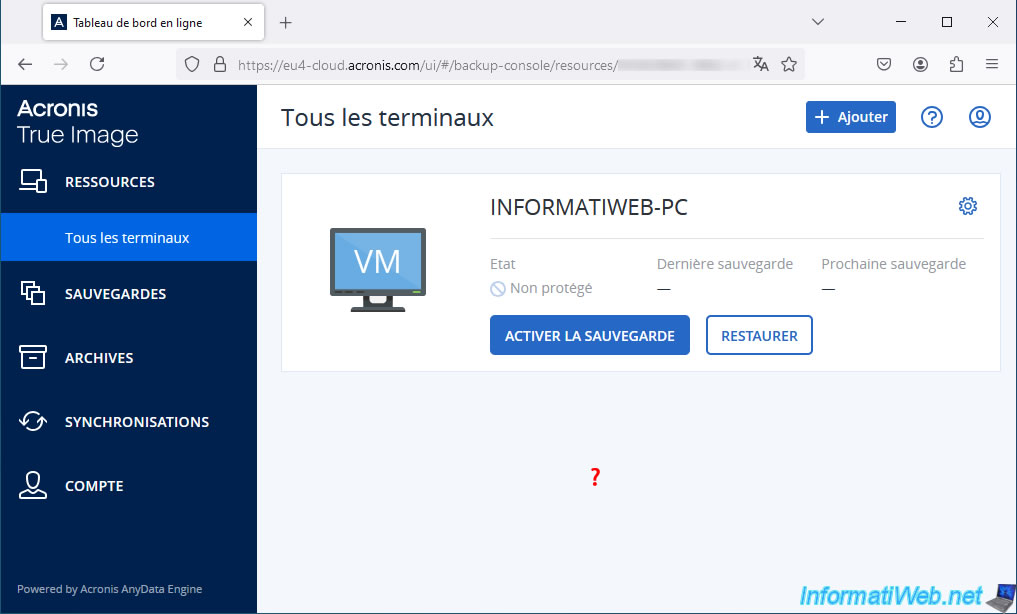The height and width of the screenshot is (614, 1017).
Task: Click the Archives box icon
Action: pyautogui.click(x=33, y=357)
